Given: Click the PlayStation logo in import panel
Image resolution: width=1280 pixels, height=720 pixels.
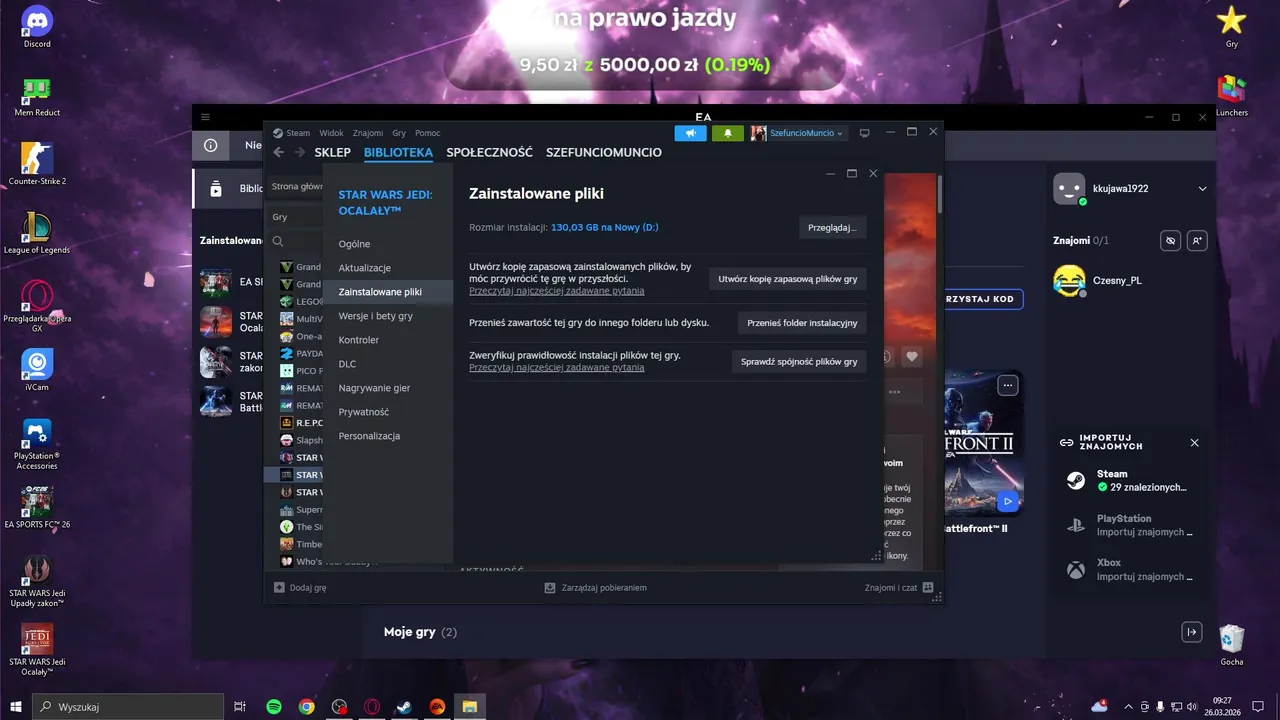Looking at the screenshot, I should [1075, 525].
